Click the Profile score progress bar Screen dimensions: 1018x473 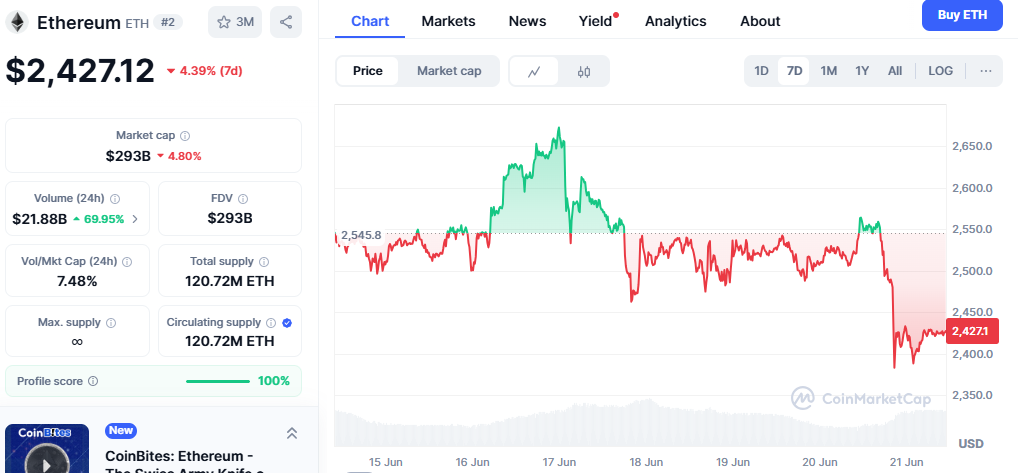[x=217, y=381]
